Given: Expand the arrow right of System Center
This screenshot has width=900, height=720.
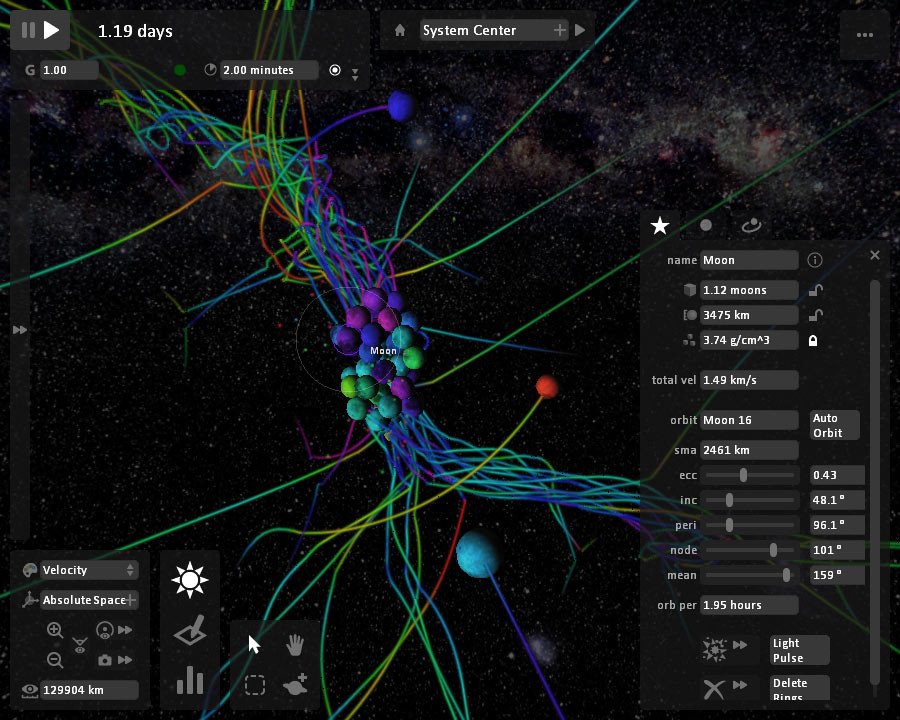Looking at the screenshot, I should click(x=580, y=30).
